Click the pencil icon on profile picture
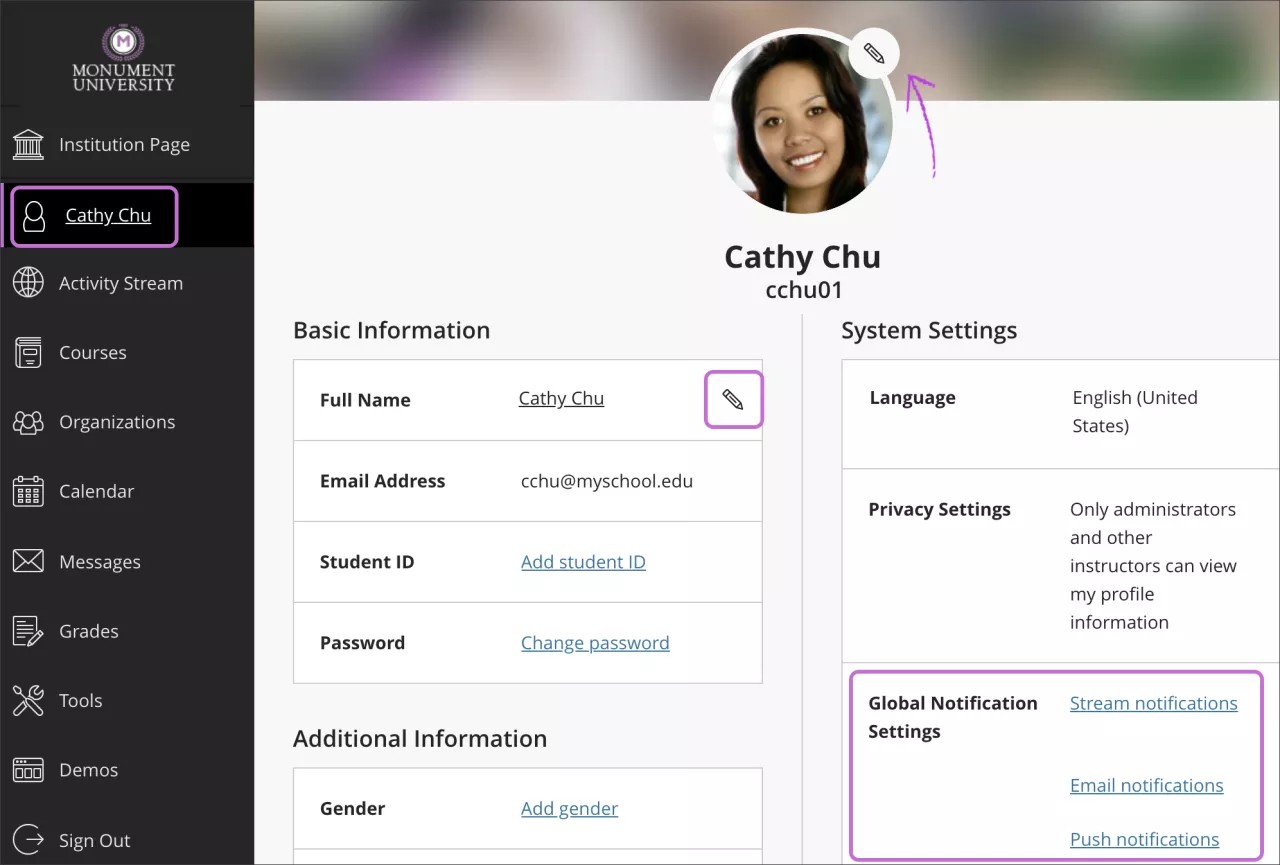 click(x=872, y=53)
